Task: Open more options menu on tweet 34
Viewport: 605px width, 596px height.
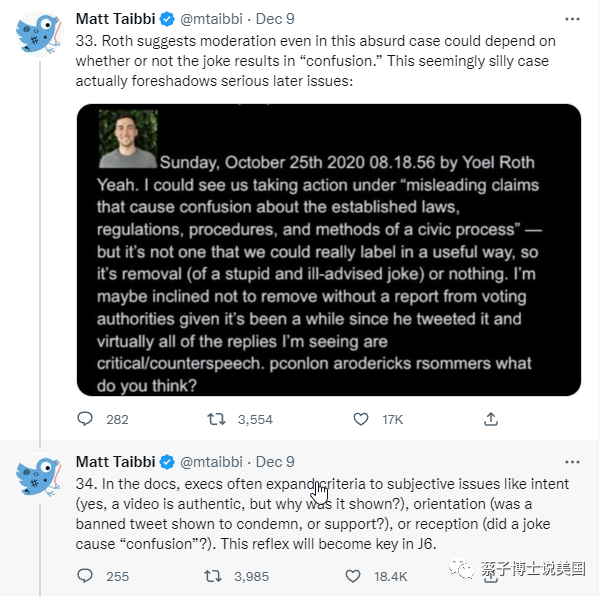Action: pos(572,462)
